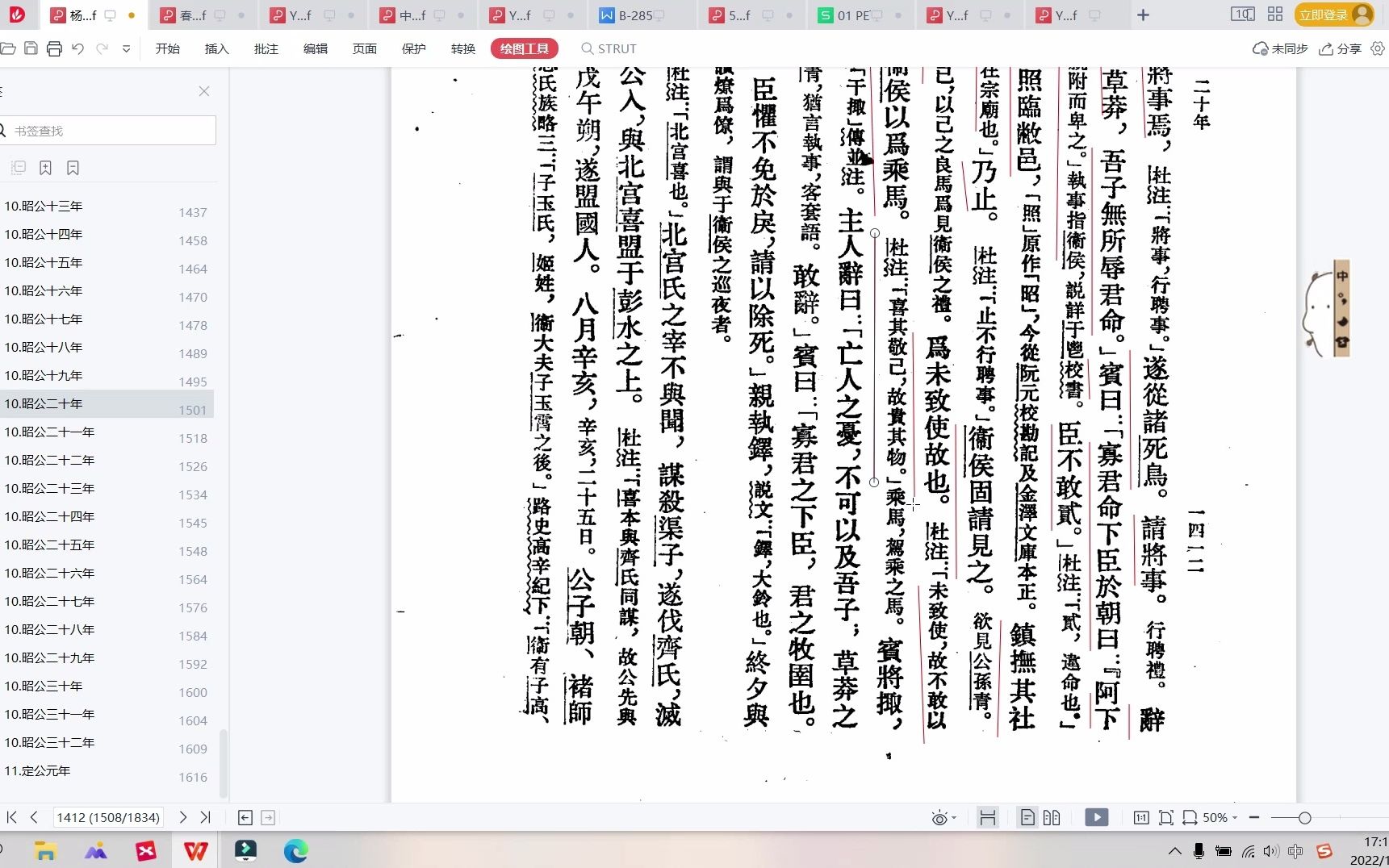This screenshot has height=868, width=1389.
Task: Select bookmark 10.昭公三十年
Action: coord(44,686)
